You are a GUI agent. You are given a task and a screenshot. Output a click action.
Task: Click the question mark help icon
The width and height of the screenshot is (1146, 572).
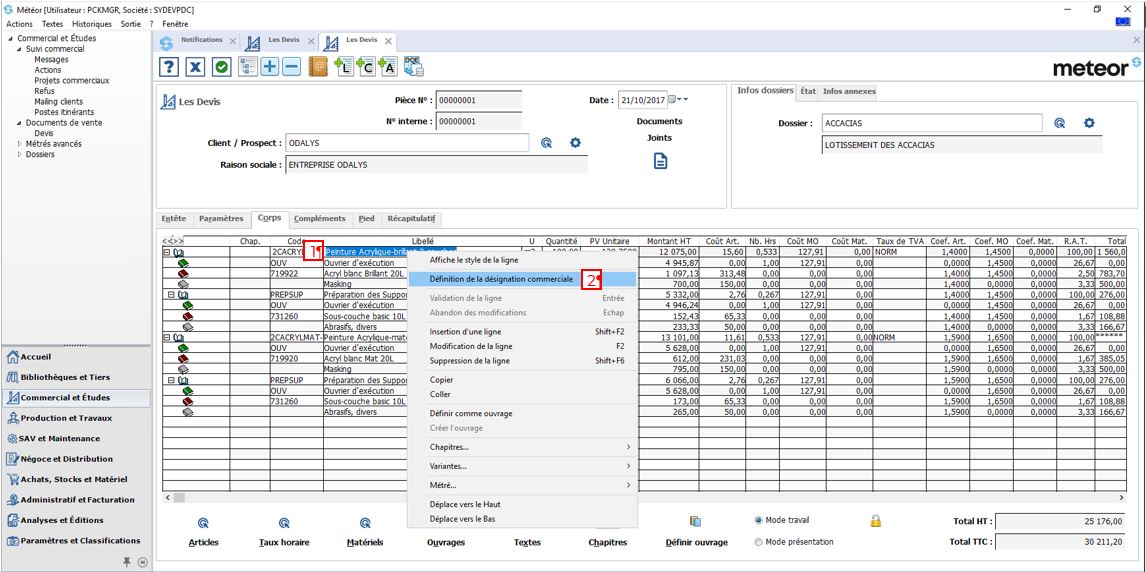pos(170,67)
